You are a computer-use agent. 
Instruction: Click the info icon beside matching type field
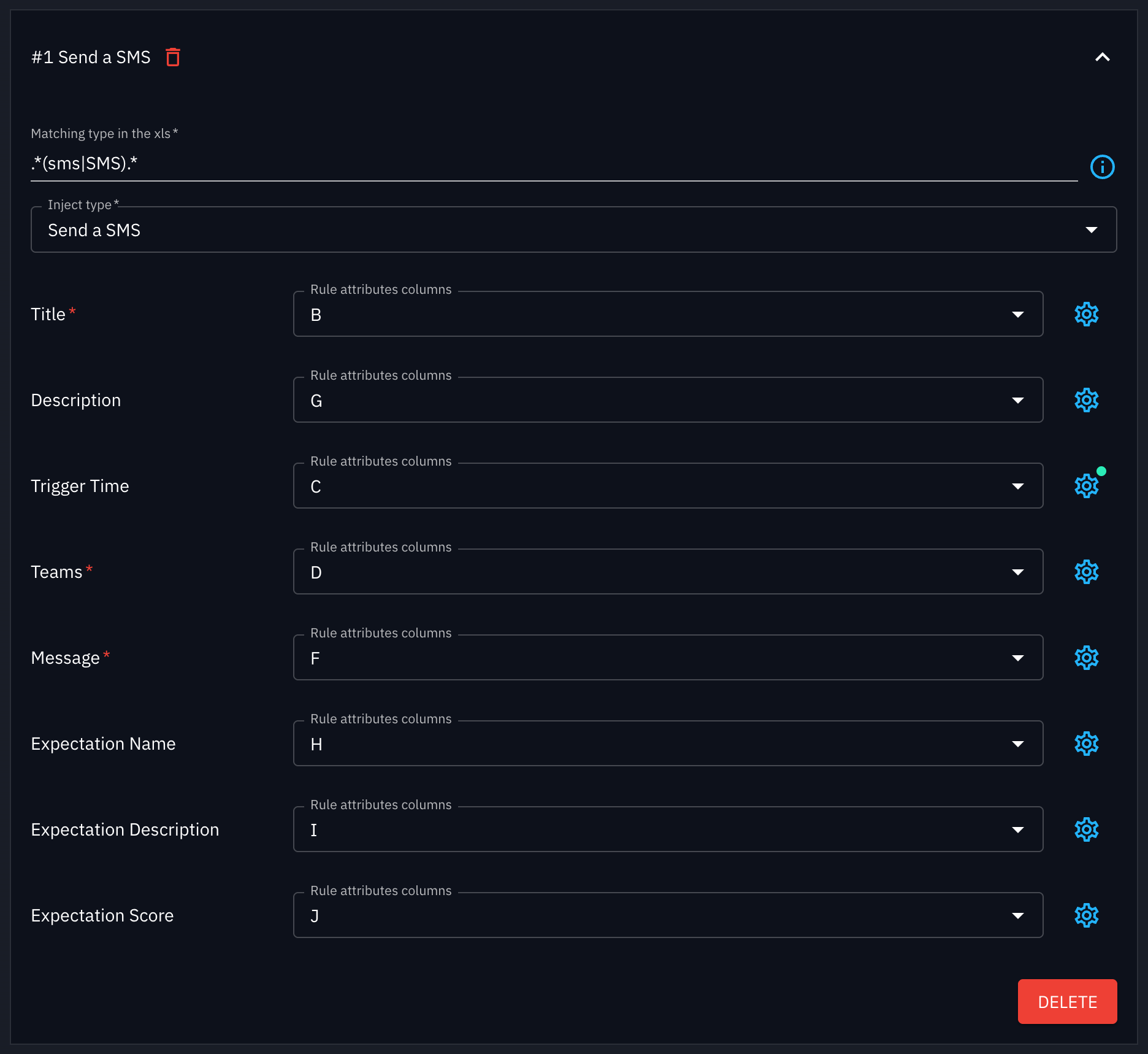1102,166
